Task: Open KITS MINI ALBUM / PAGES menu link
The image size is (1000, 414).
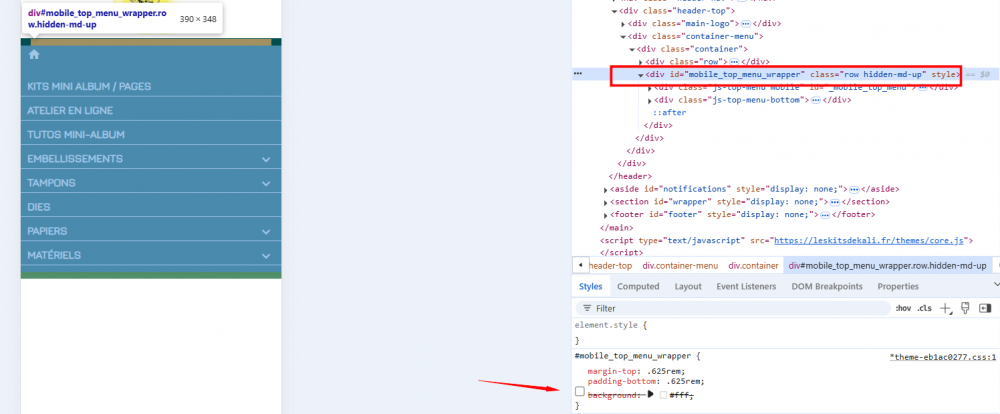Action: pos(89,86)
